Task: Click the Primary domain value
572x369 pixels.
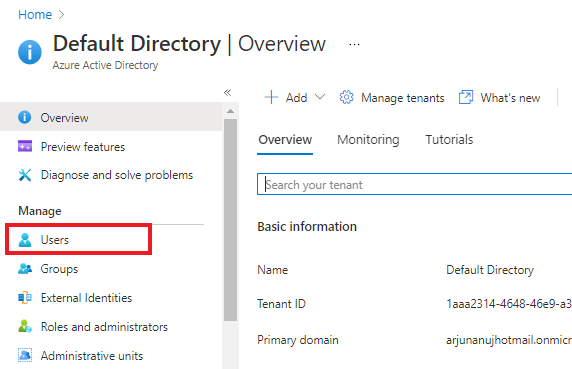Action: [x=509, y=340]
